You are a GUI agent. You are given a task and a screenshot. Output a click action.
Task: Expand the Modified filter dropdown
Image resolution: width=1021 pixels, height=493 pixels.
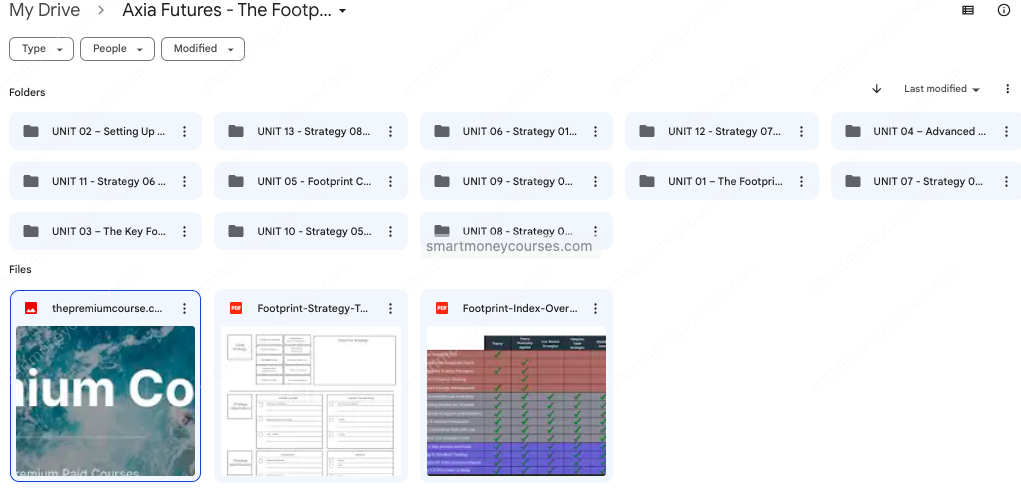(x=203, y=49)
